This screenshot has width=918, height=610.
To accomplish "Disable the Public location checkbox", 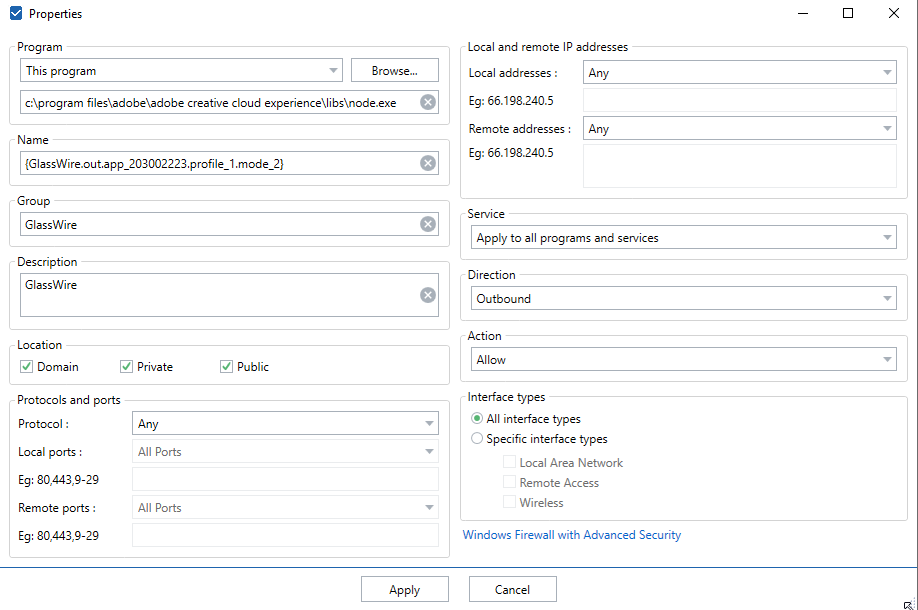I will (227, 367).
